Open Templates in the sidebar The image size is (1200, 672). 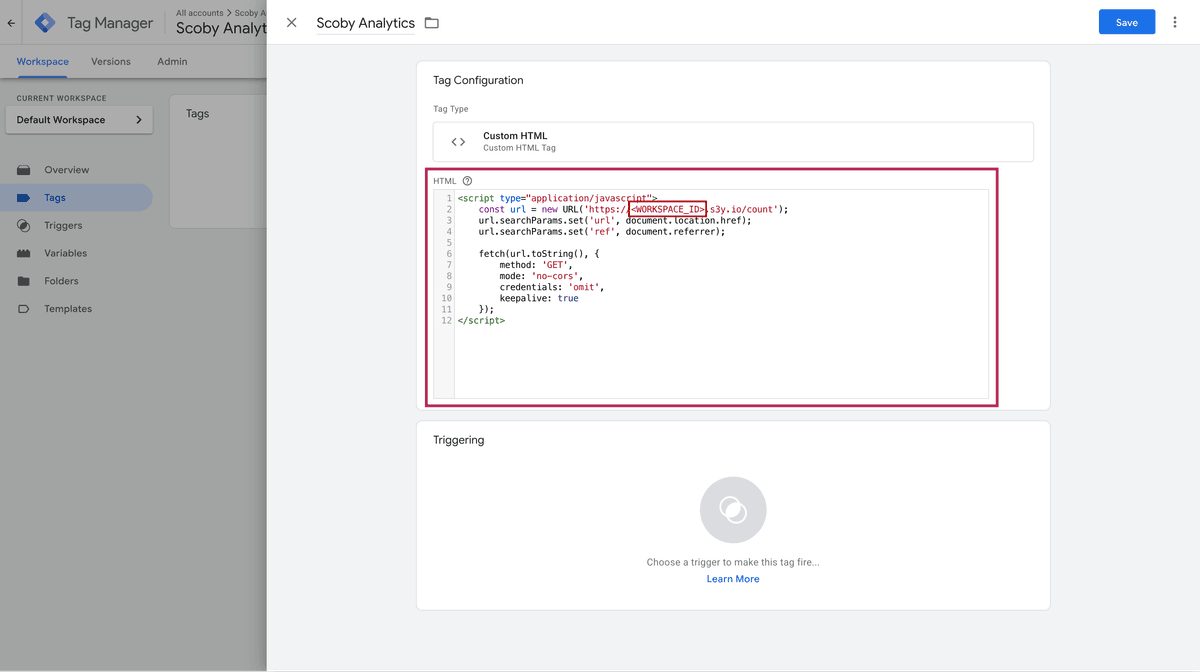(x=67, y=309)
